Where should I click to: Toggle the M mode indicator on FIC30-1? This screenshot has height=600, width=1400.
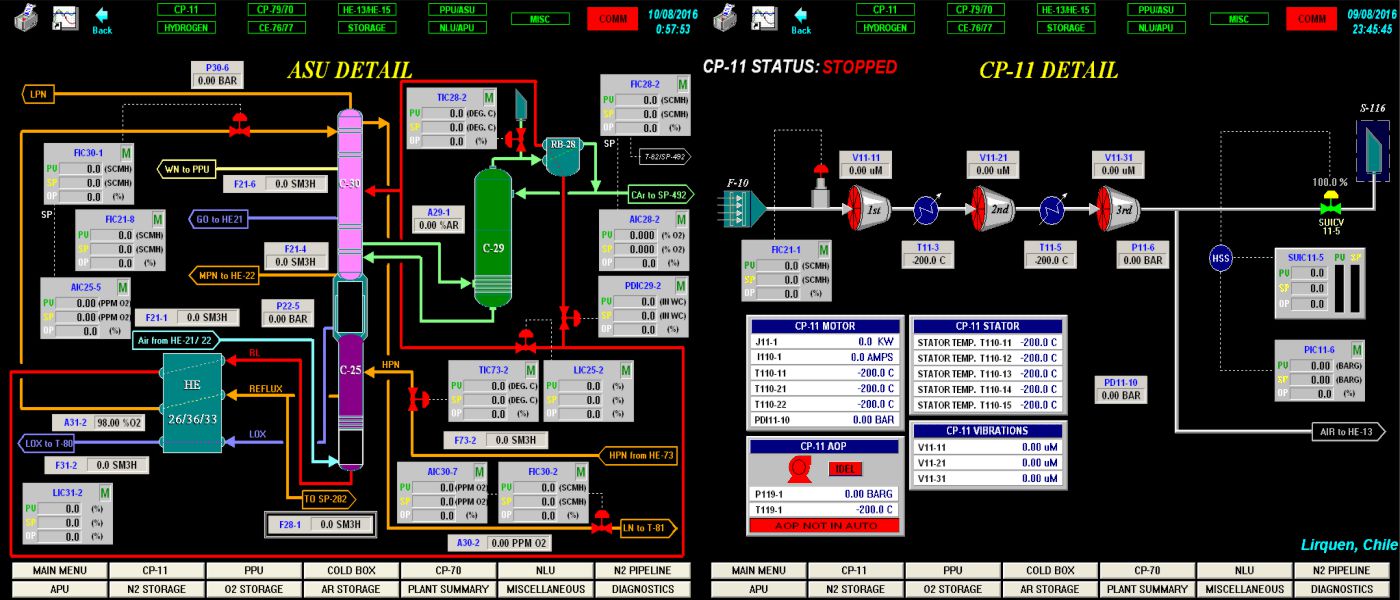pyautogui.click(x=127, y=153)
